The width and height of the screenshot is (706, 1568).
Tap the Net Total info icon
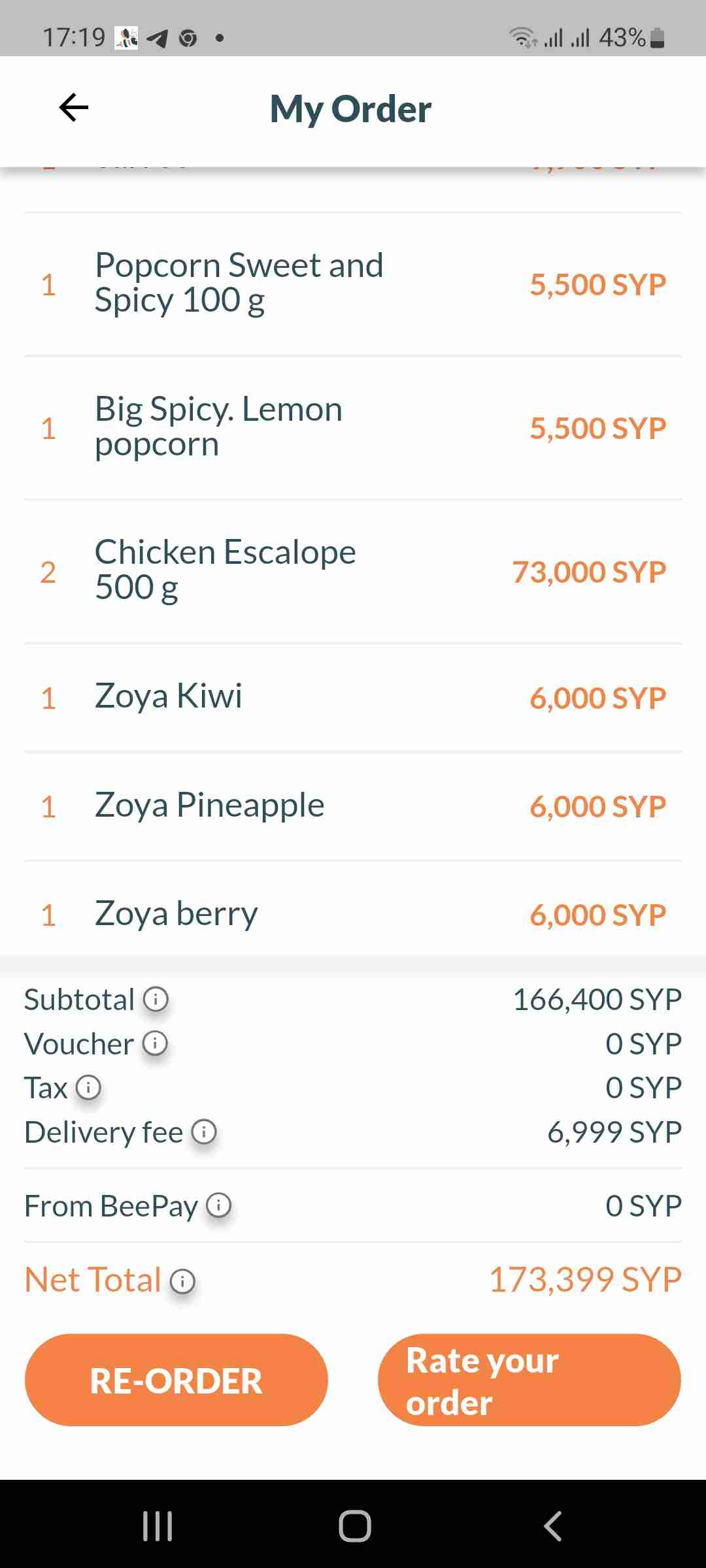182,1281
